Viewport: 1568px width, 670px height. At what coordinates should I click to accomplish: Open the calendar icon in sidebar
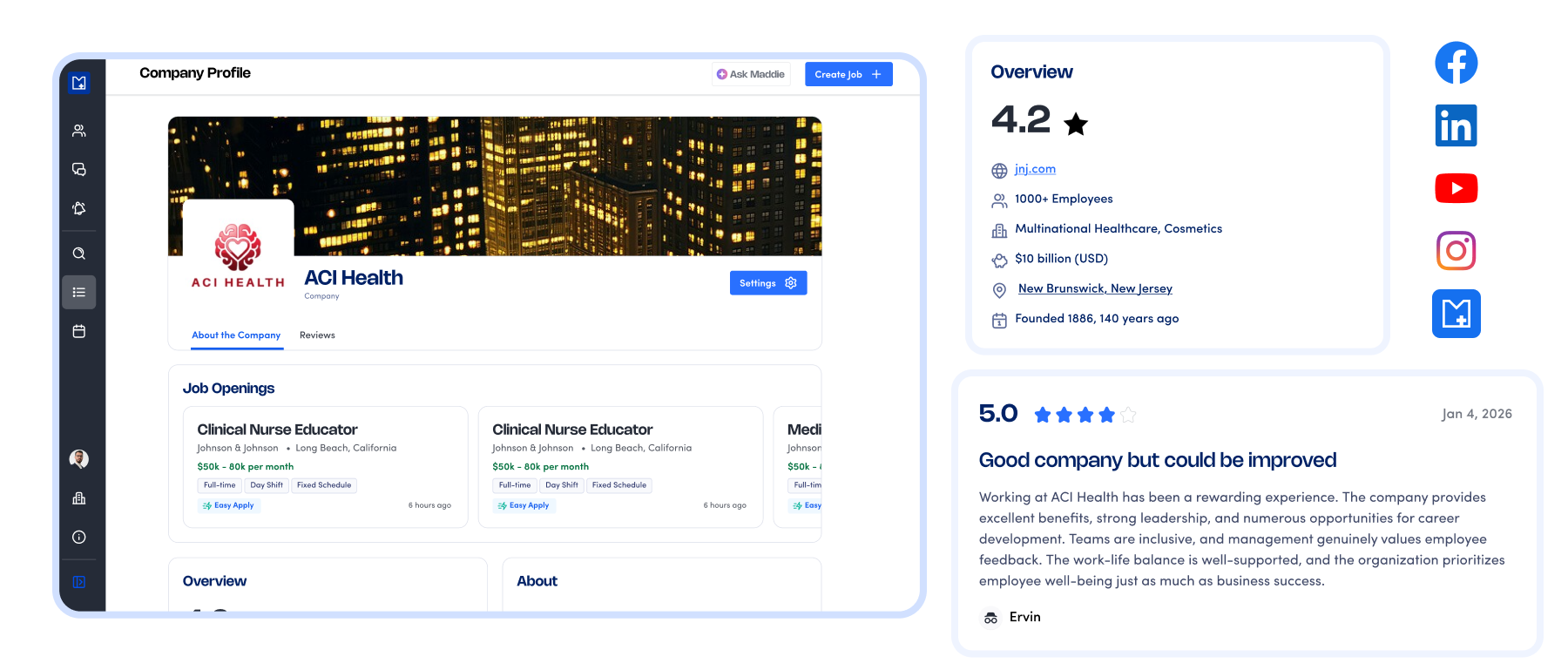[79, 331]
